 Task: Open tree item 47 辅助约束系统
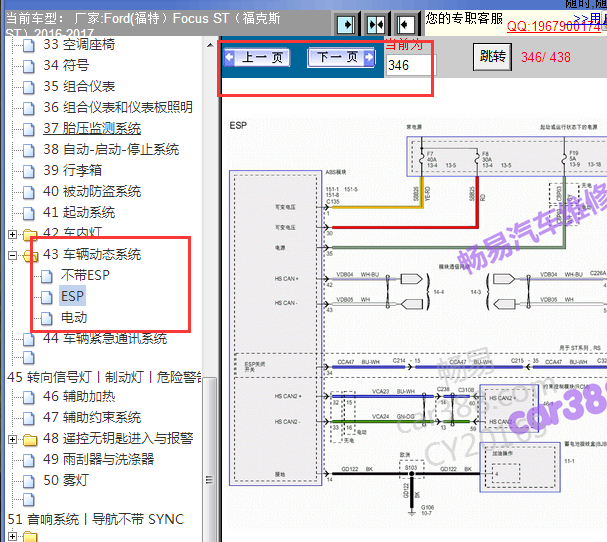point(92,417)
